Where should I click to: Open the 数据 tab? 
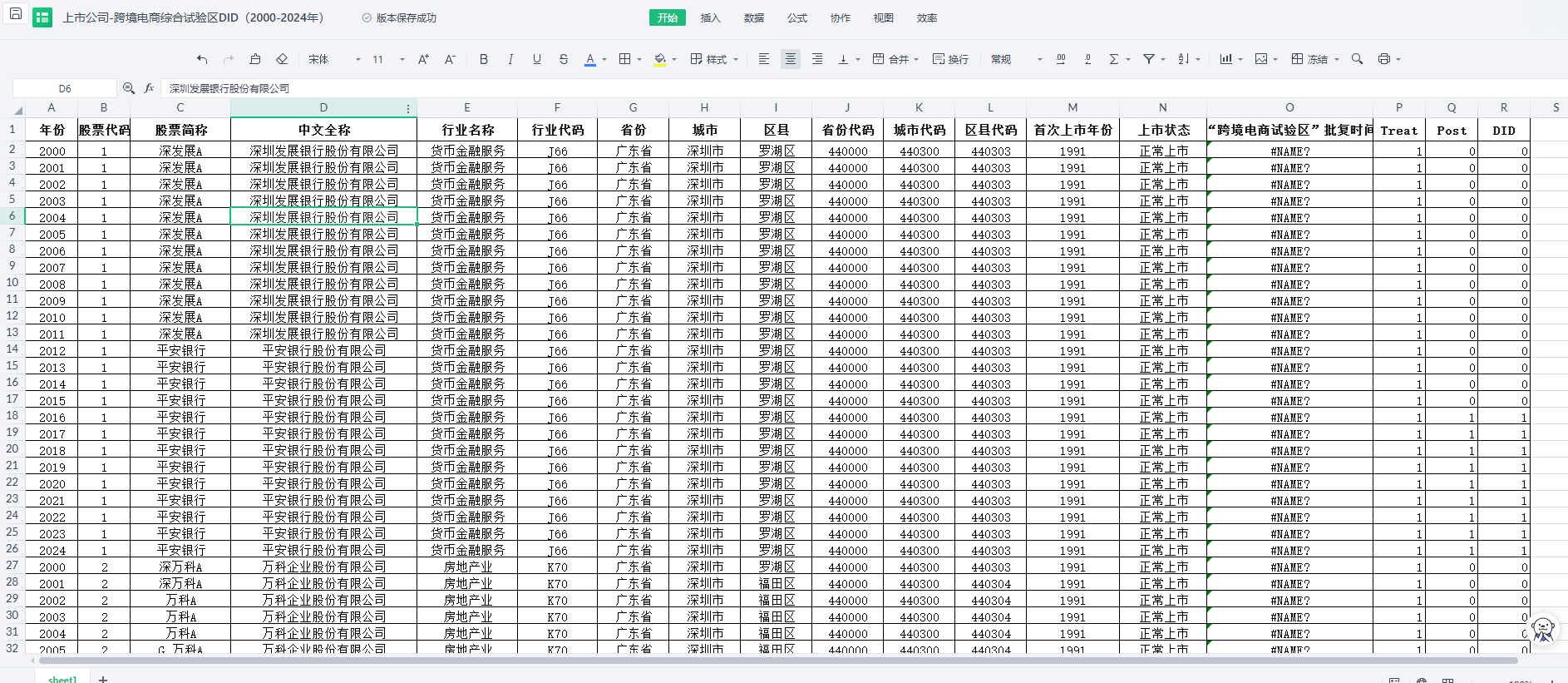(x=754, y=17)
